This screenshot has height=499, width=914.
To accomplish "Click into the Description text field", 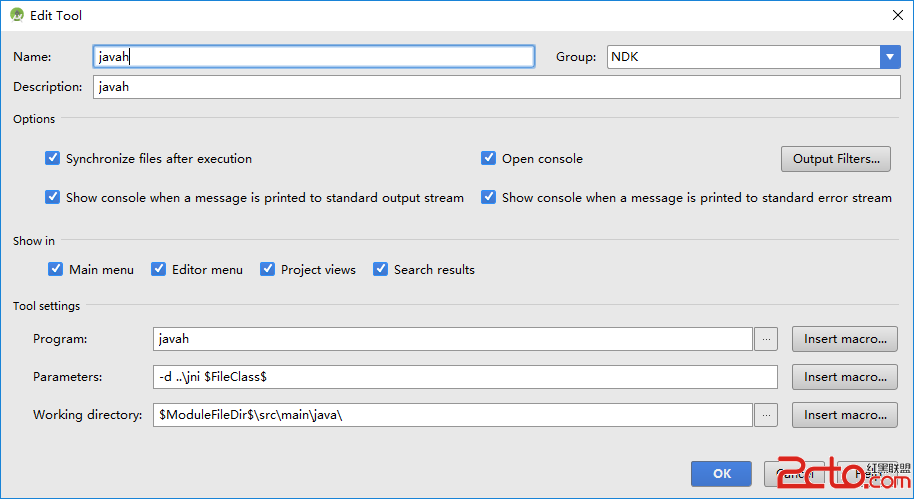I will point(496,87).
